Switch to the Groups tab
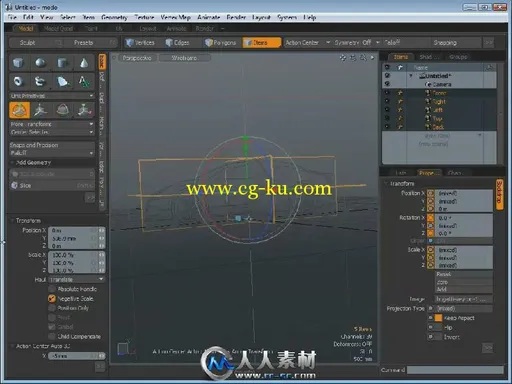The image size is (512, 384). point(458,57)
